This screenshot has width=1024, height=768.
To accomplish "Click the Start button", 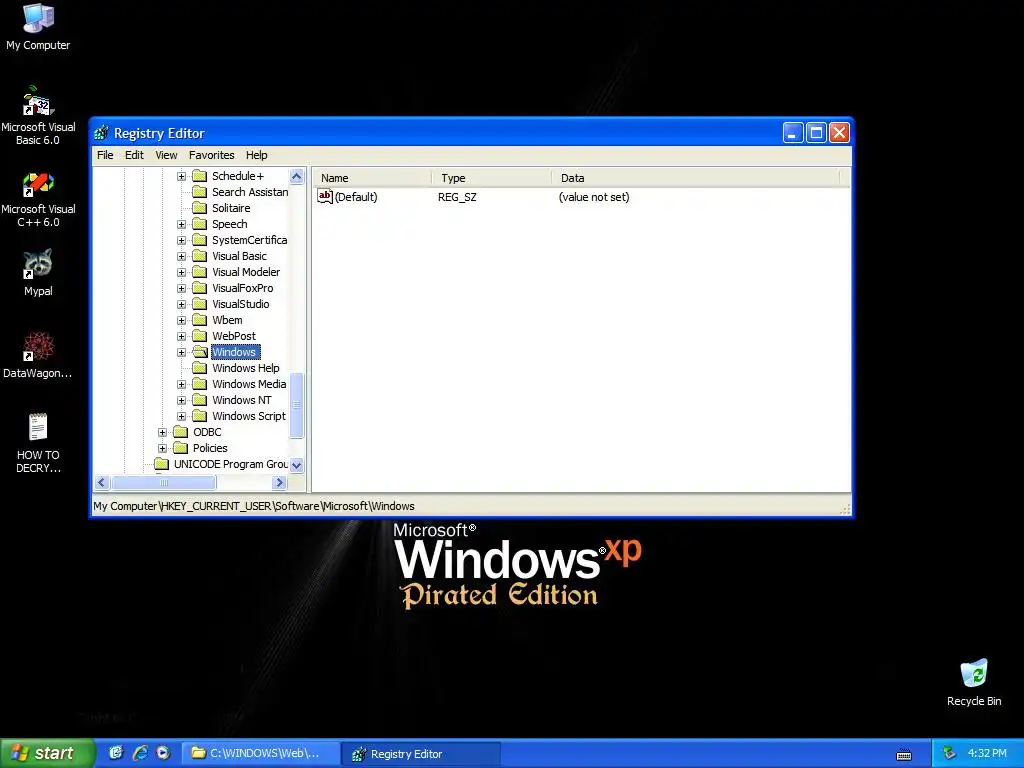I will tap(47, 753).
